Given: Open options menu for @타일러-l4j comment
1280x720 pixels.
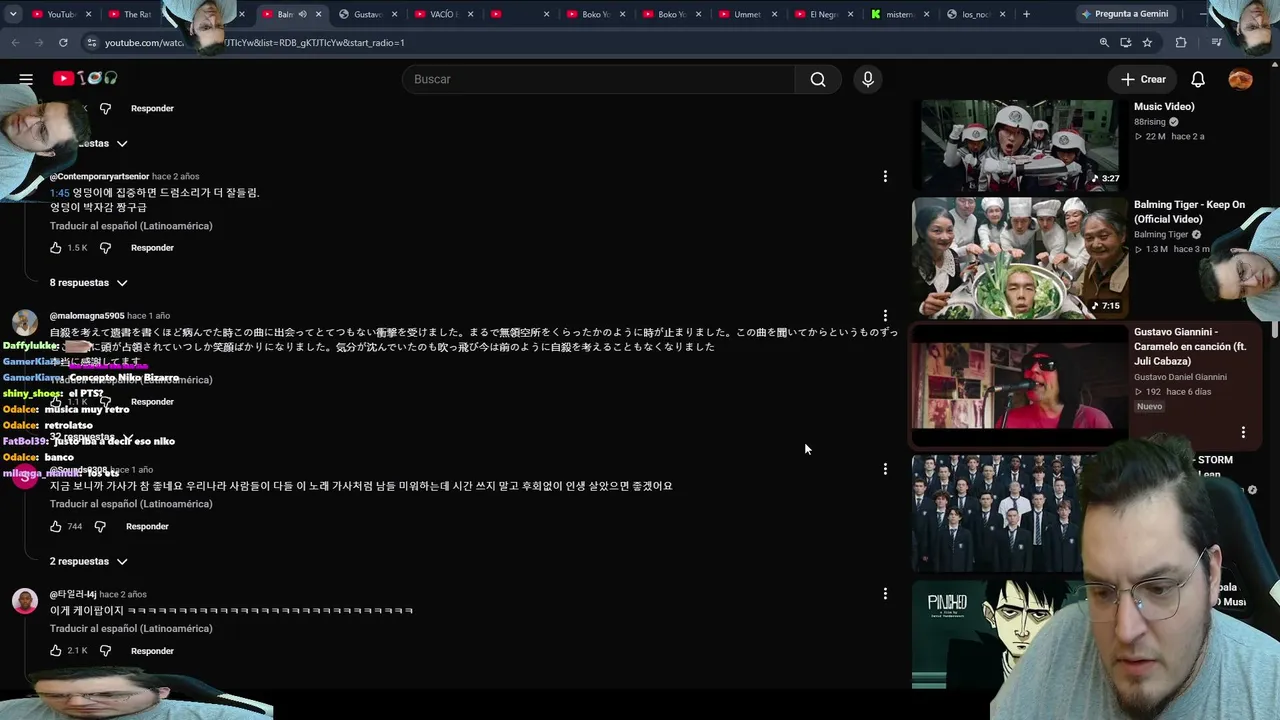Looking at the screenshot, I should point(885,593).
